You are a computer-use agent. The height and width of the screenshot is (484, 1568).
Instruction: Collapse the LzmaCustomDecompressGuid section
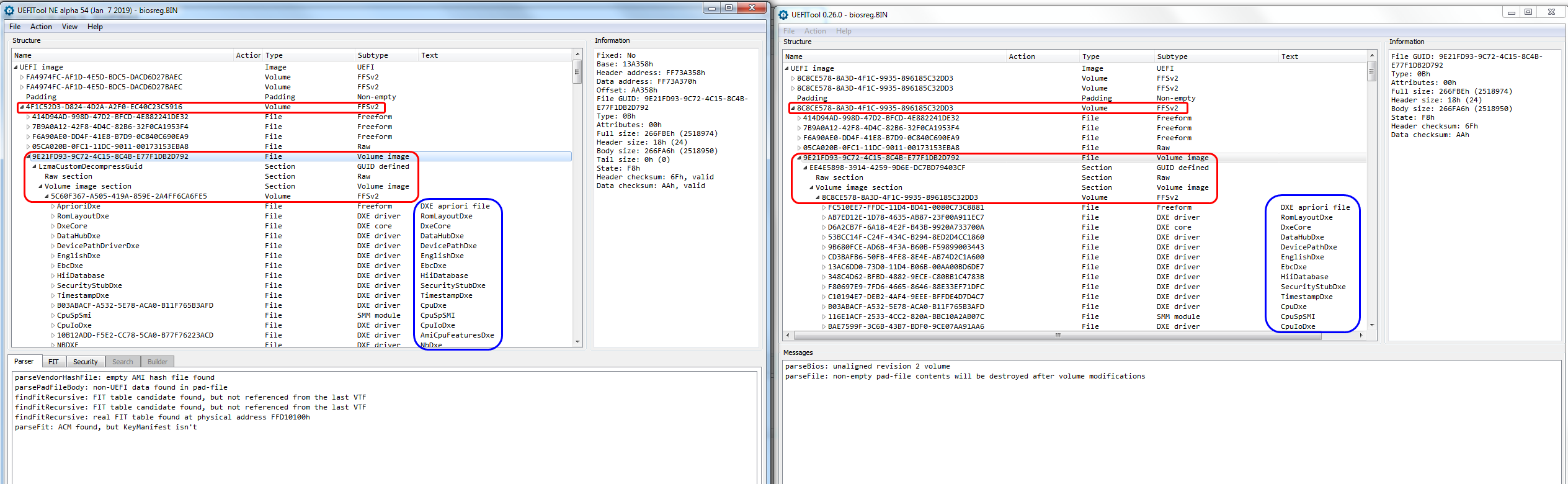[34, 166]
